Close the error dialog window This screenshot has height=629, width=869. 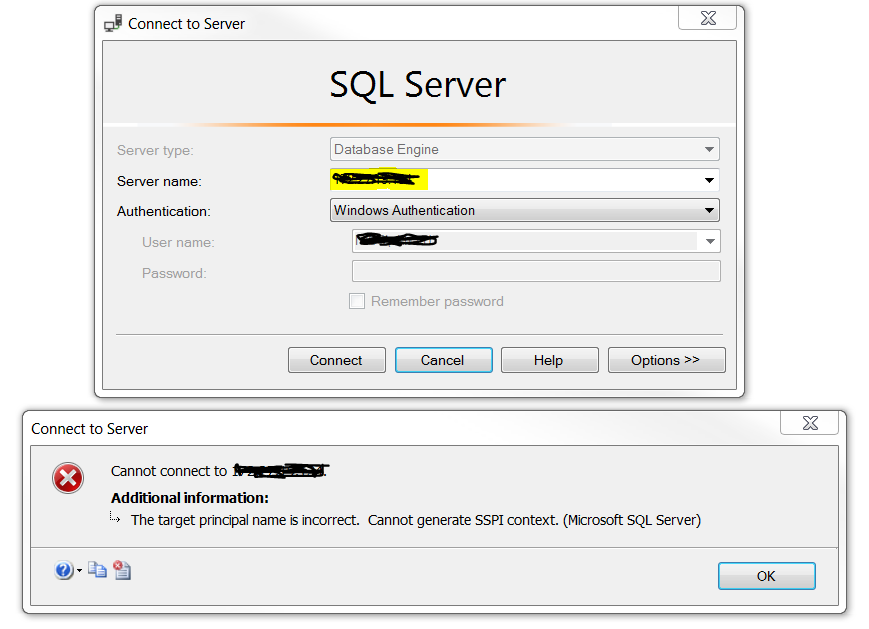[810, 423]
